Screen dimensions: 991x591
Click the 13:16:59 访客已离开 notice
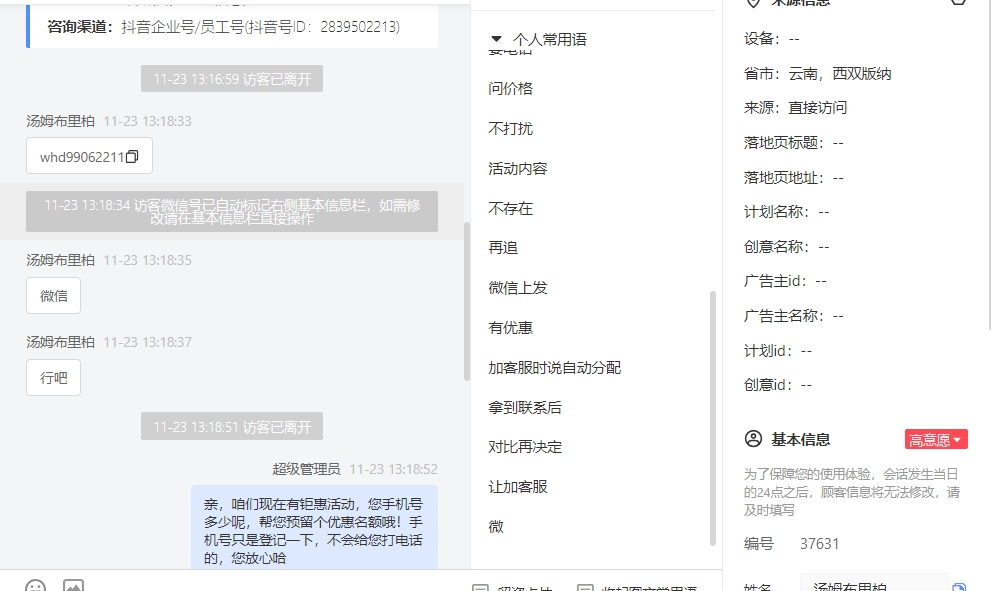click(232, 79)
